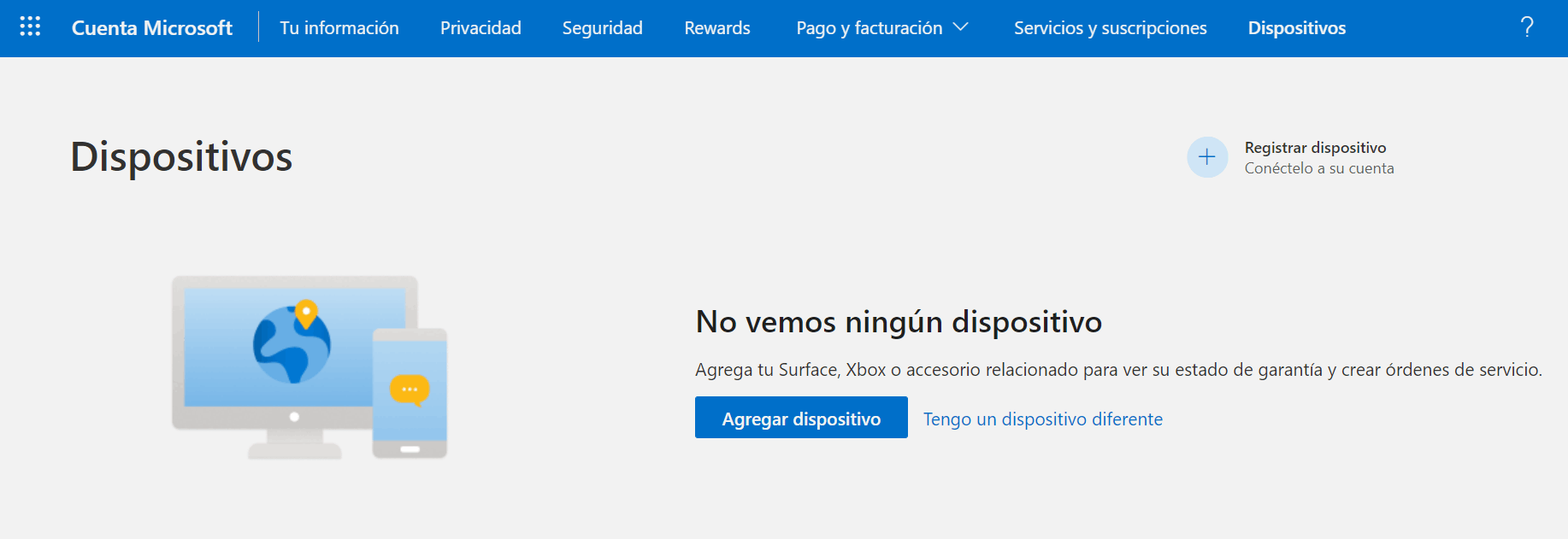The width and height of the screenshot is (1568, 539).
Task: Open the Rewards tab
Action: 717,28
